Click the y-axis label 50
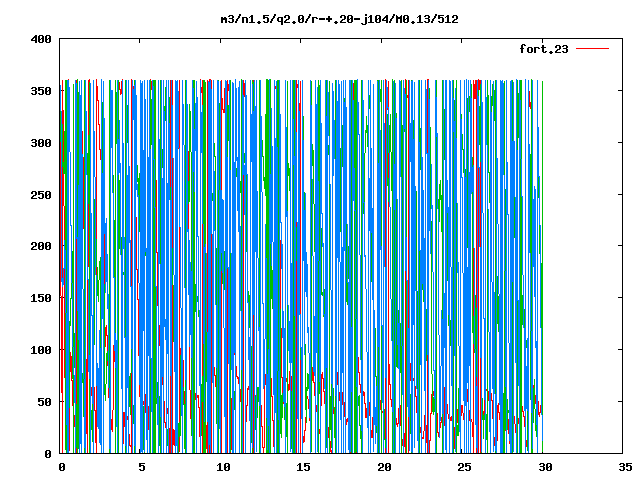The image size is (640, 480). point(44,402)
